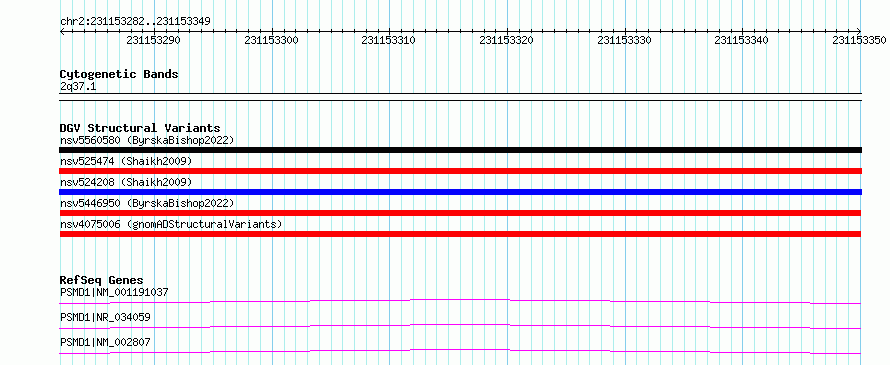Select transcript label PSMD1|NM_001191037
Screen dimensions: 890x365
point(114,292)
